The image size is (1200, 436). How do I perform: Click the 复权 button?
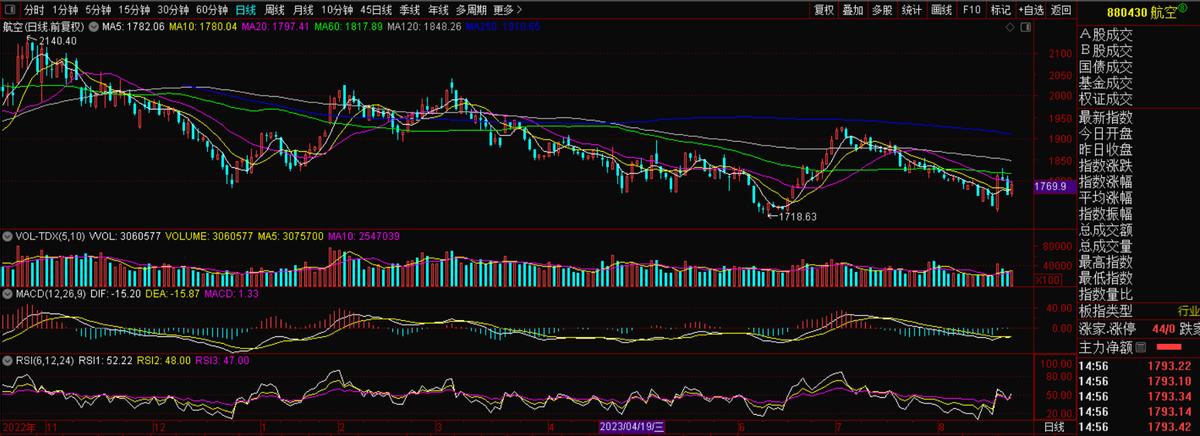point(824,9)
